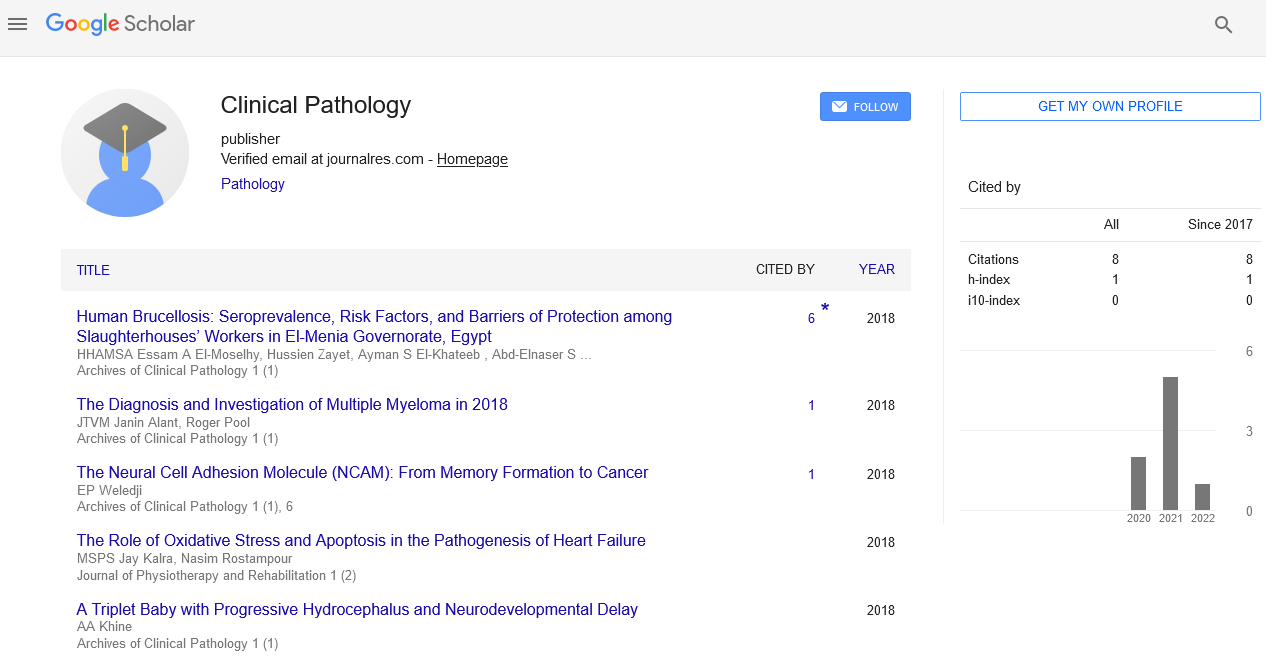
Task: Click the 2022 bar in citations chart
Action: pos(1202,497)
